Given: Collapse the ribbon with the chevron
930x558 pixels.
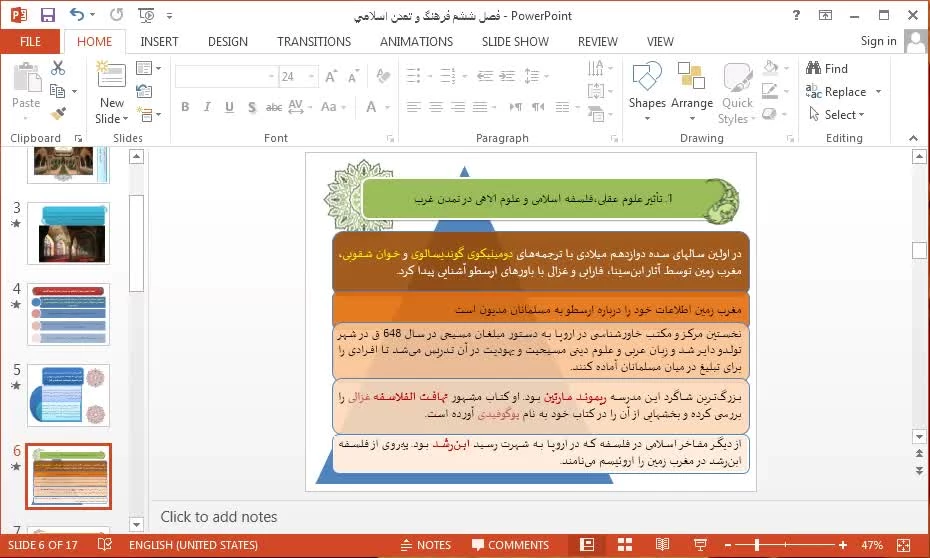Looking at the screenshot, I should tap(913, 138).
